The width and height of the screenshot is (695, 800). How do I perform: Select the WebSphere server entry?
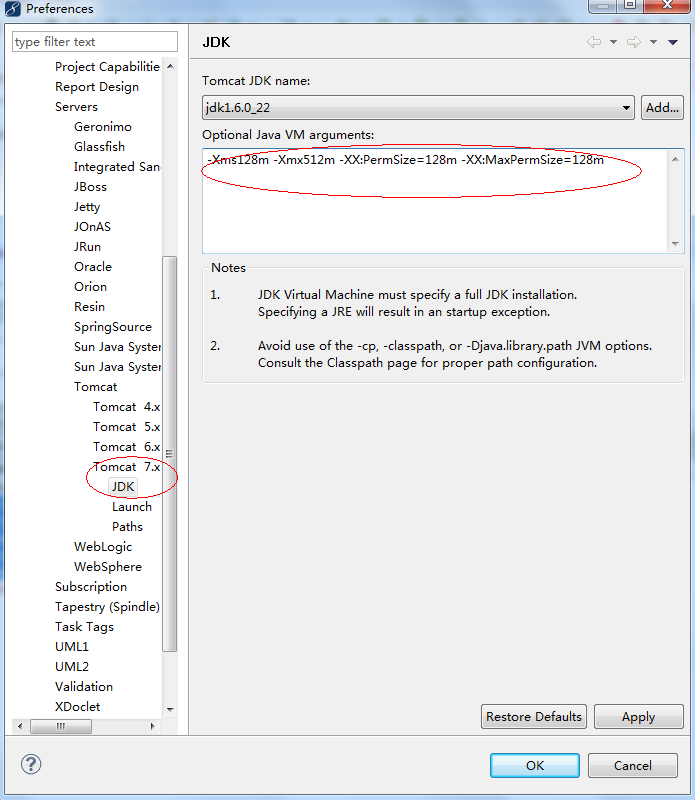click(x=108, y=566)
